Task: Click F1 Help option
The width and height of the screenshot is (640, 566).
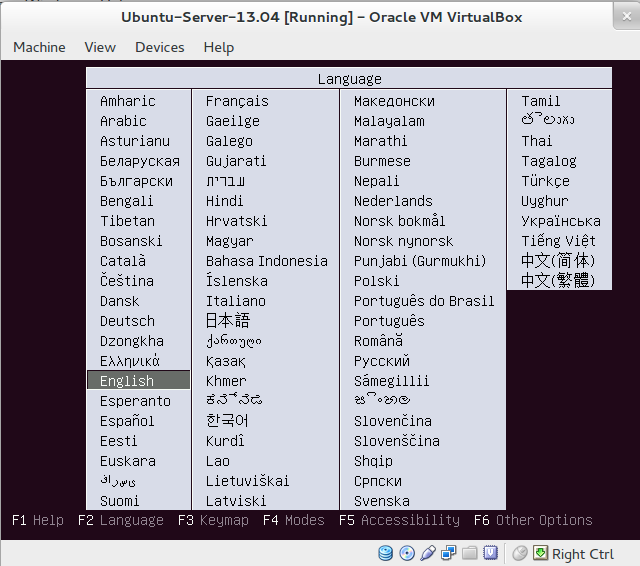Action: (x=38, y=520)
